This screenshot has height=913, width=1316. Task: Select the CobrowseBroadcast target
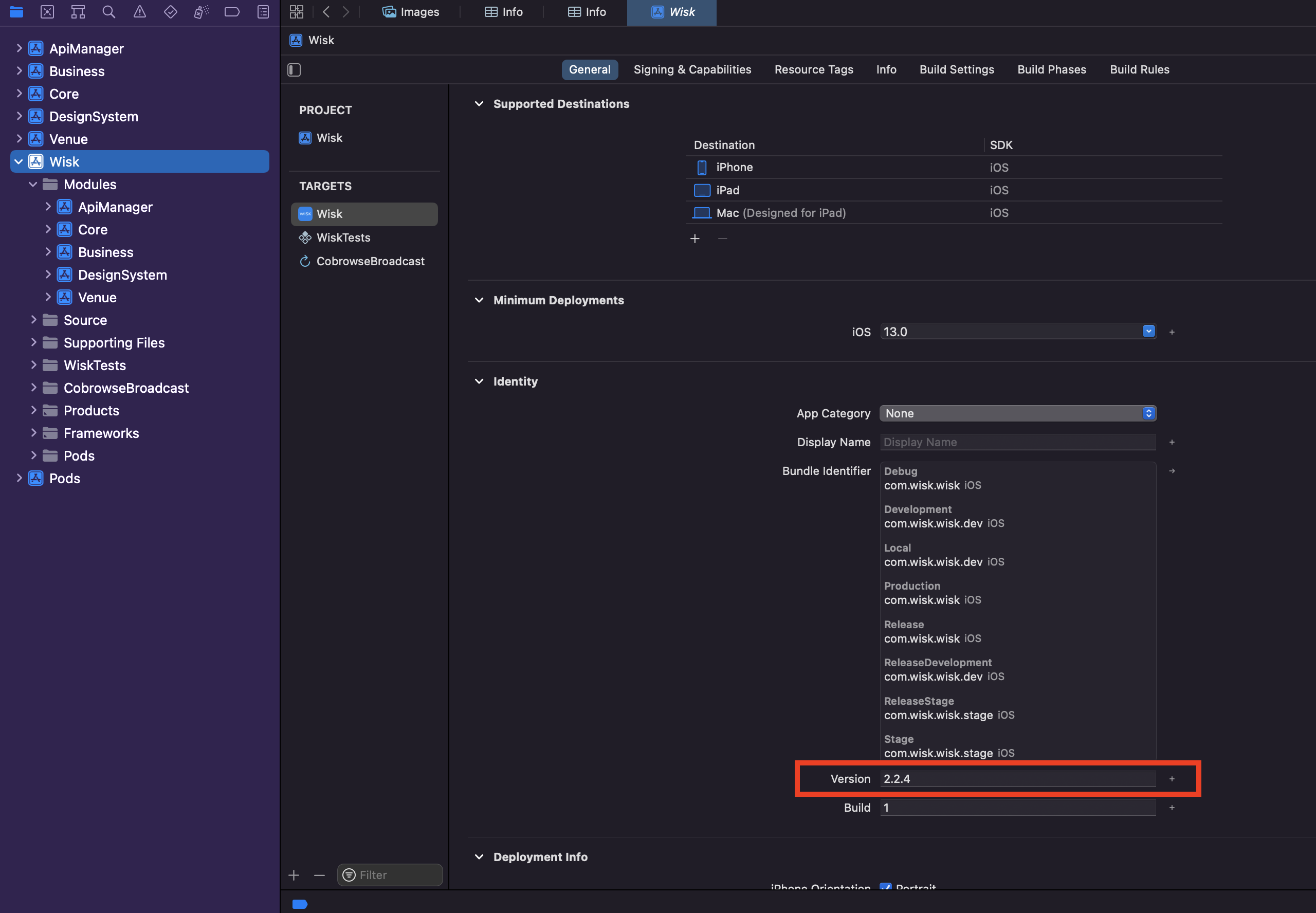point(364,262)
